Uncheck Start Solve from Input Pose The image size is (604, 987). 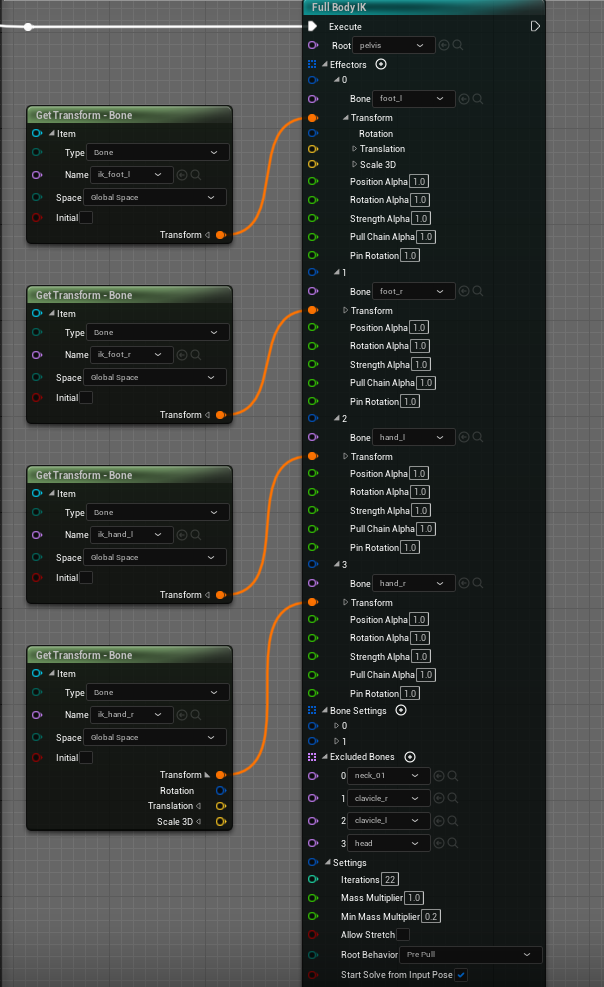pyautogui.click(x=462, y=974)
